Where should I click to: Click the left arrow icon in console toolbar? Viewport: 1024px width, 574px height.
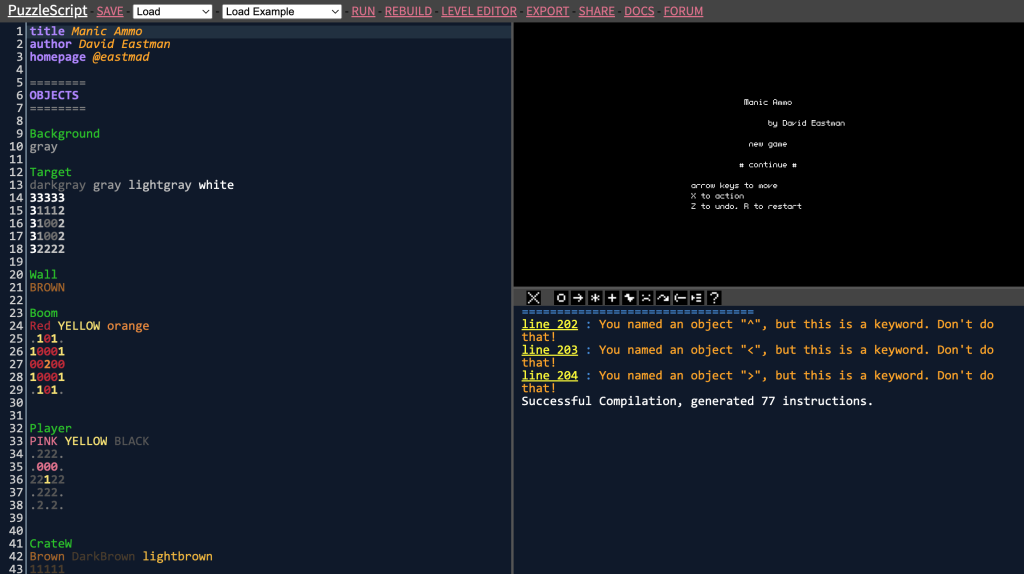[680, 298]
